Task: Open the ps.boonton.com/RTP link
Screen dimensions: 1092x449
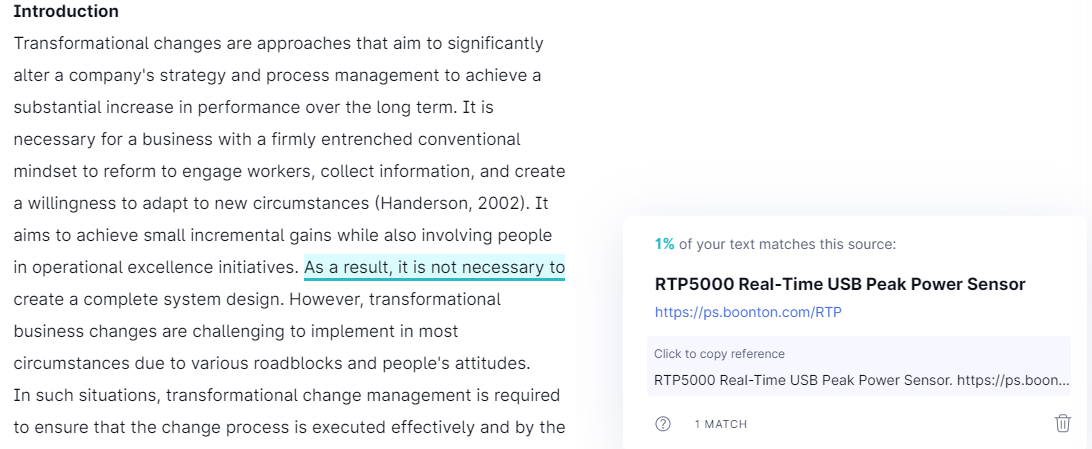Action: click(x=748, y=312)
